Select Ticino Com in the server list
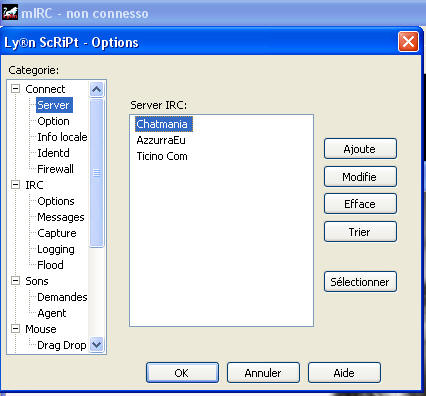The height and width of the screenshot is (396, 426). [162, 156]
